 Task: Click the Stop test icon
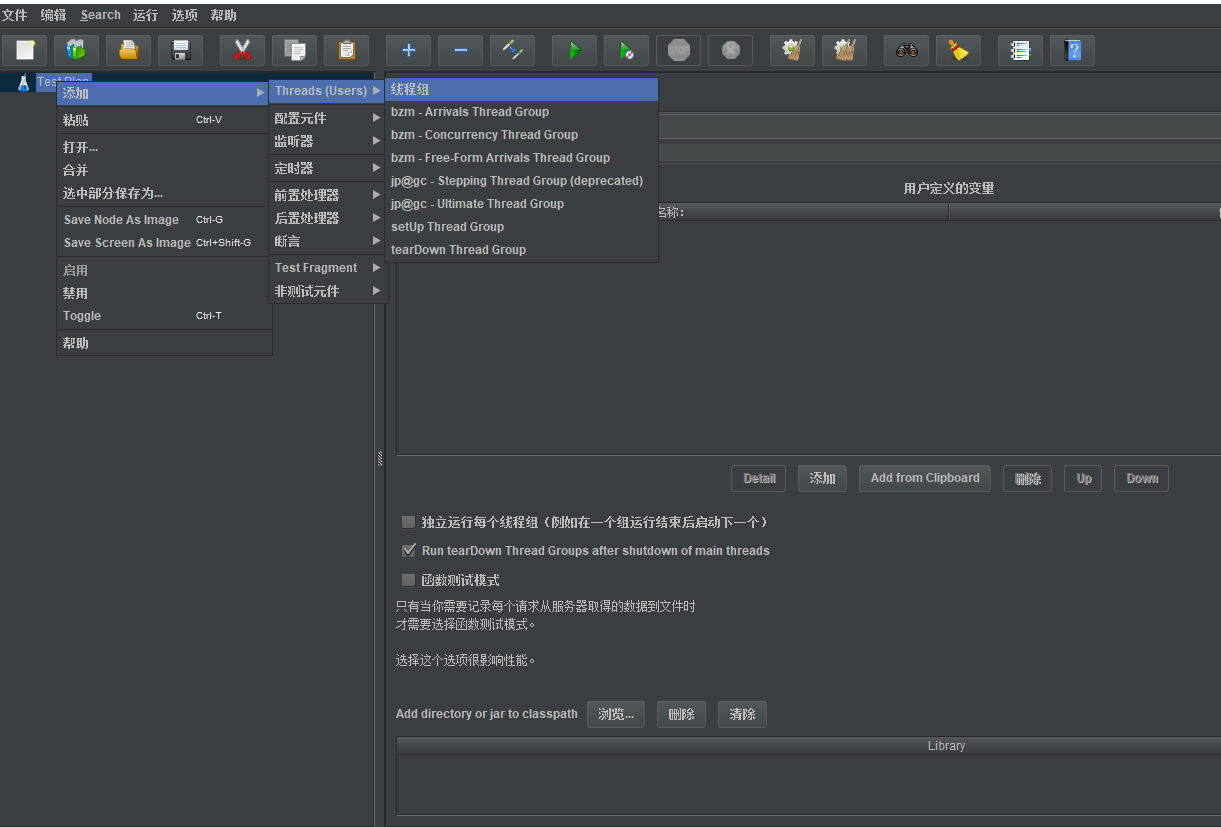pos(679,50)
